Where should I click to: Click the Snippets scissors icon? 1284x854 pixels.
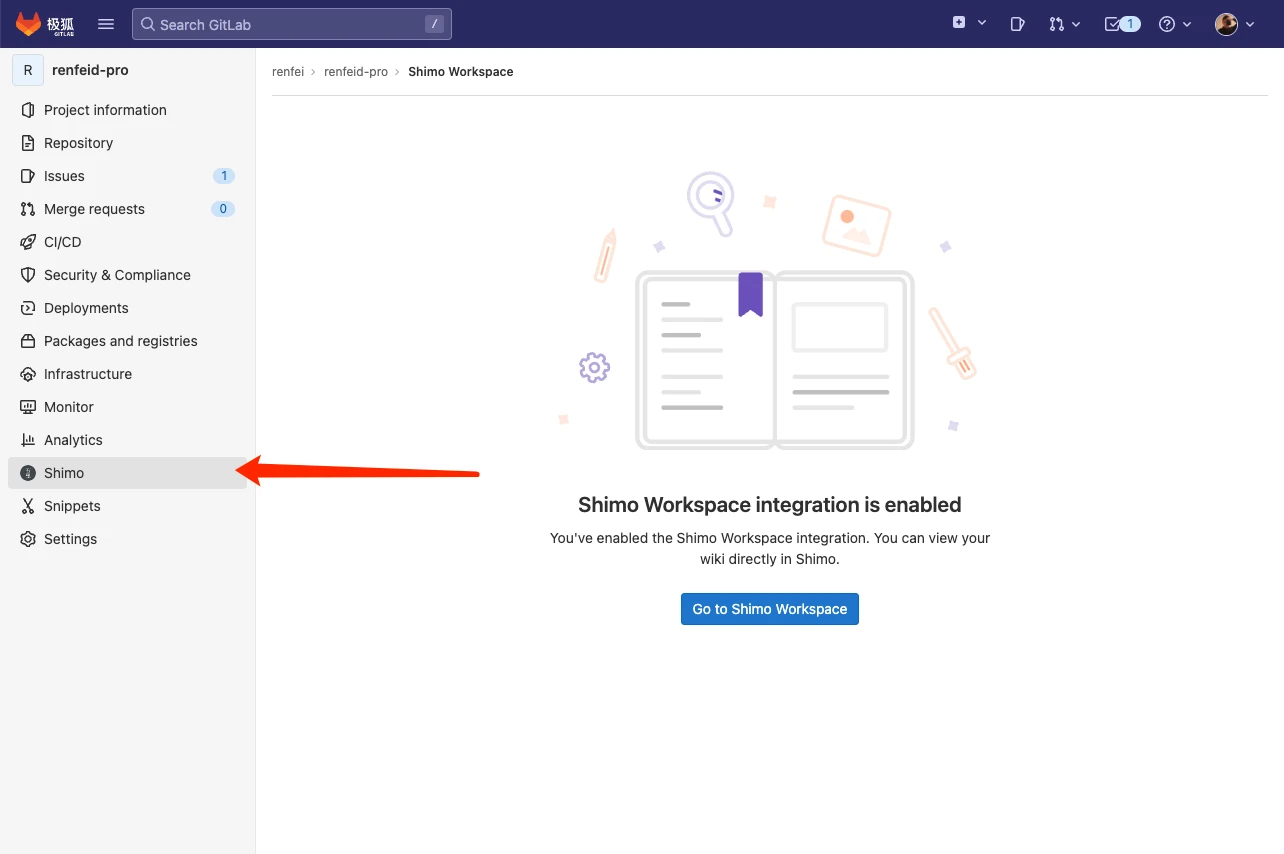(x=28, y=506)
